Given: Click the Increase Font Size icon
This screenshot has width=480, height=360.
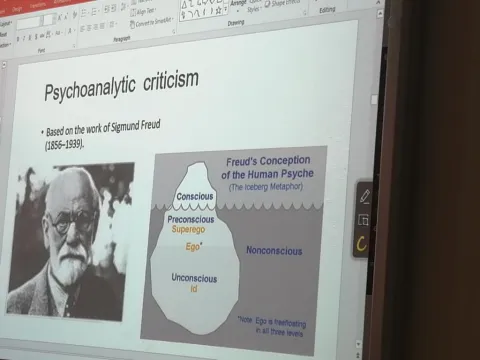Looking at the screenshot, I should [x=59, y=18].
